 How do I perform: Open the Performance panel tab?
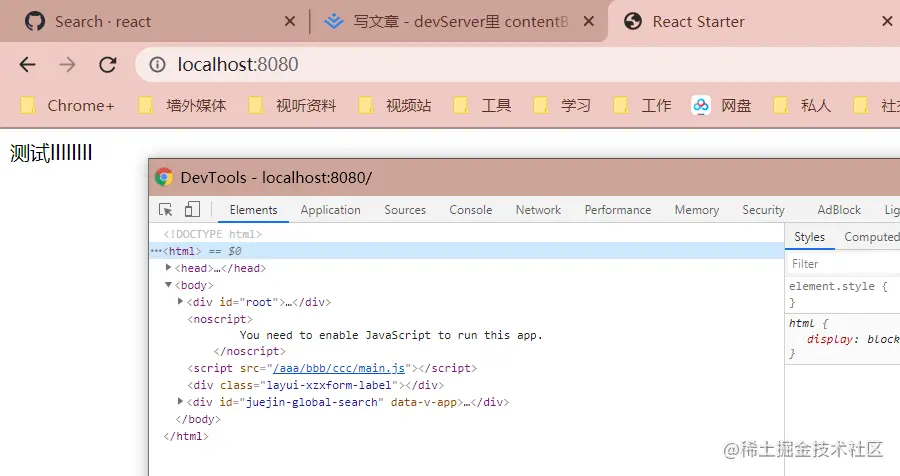point(618,210)
